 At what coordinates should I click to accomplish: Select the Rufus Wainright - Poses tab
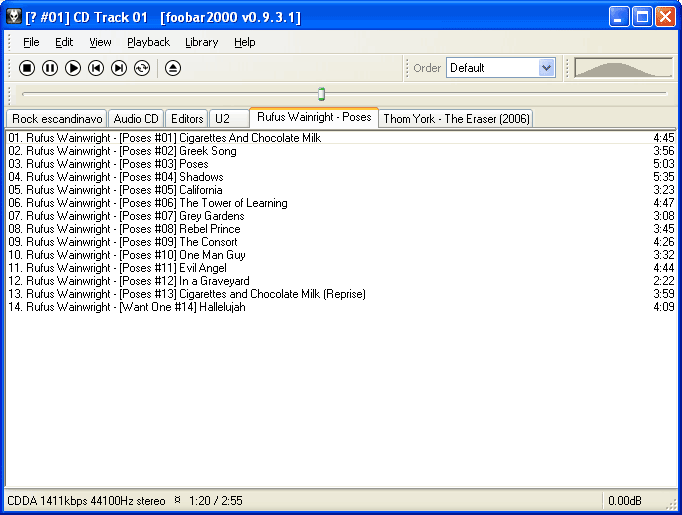(314, 117)
